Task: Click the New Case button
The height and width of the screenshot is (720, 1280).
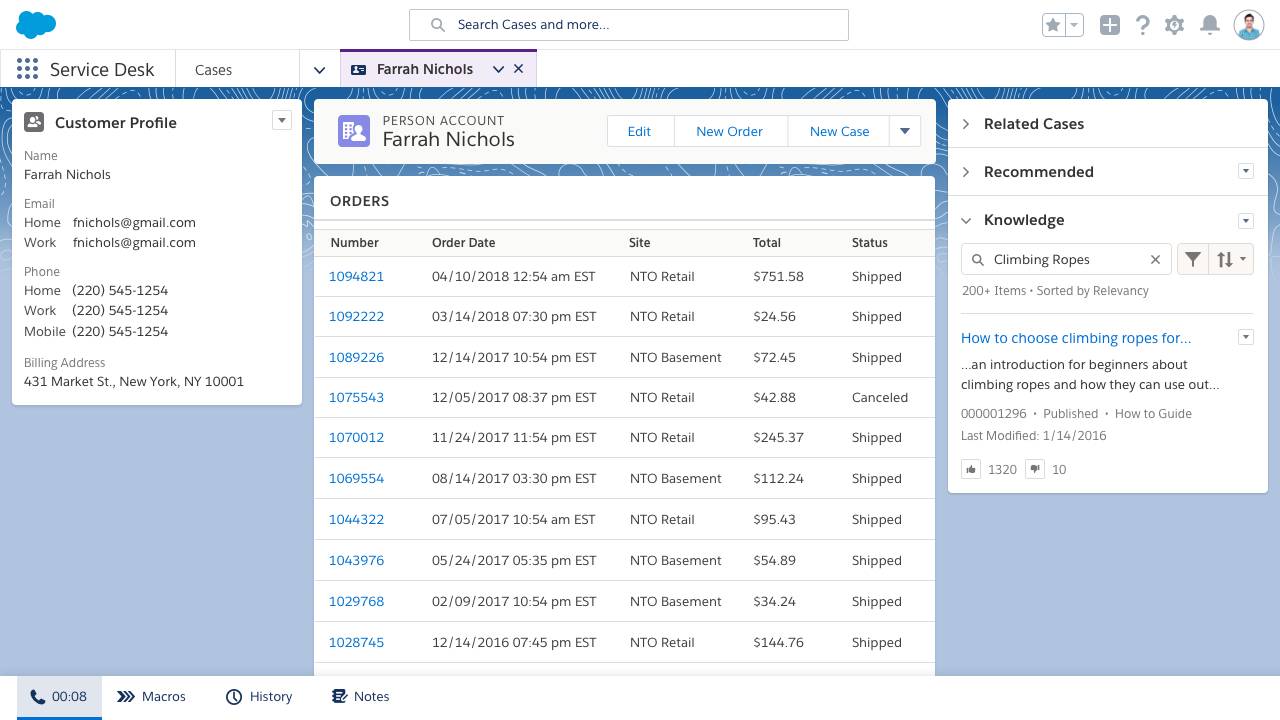Action: point(839,131)
